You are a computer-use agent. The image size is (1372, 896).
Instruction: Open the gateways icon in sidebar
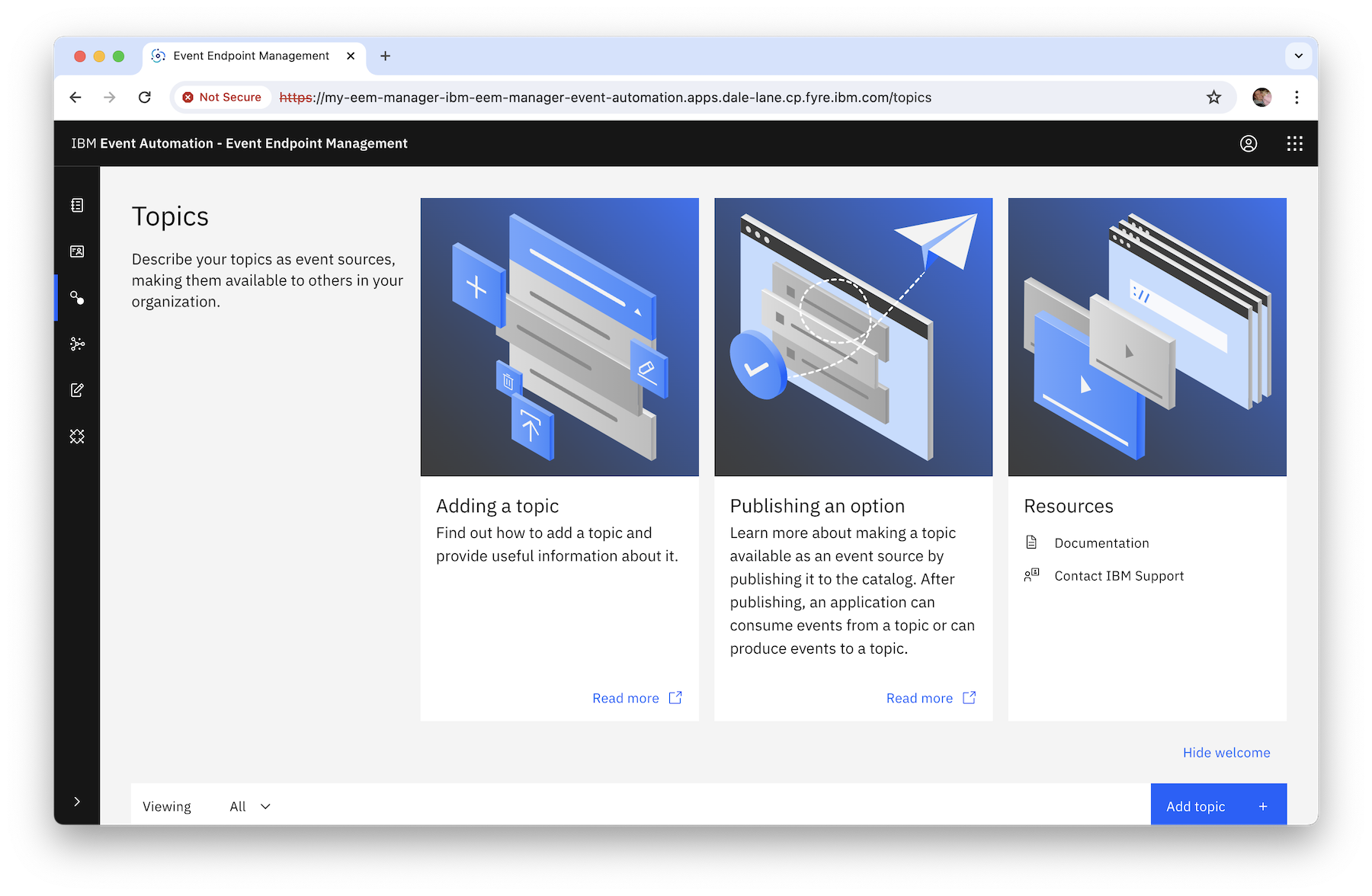coord(77,437)
